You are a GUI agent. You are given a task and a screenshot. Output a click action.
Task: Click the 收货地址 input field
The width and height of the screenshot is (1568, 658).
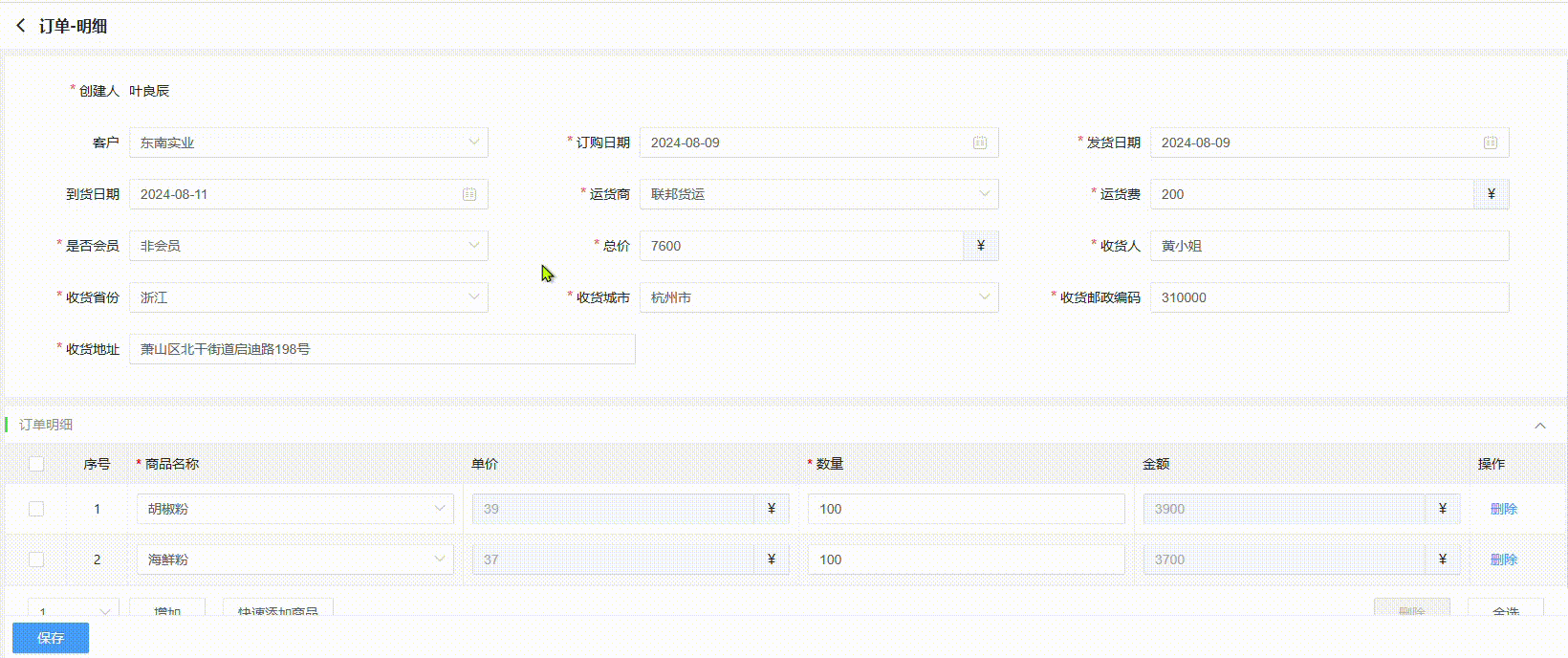(381, 349)
